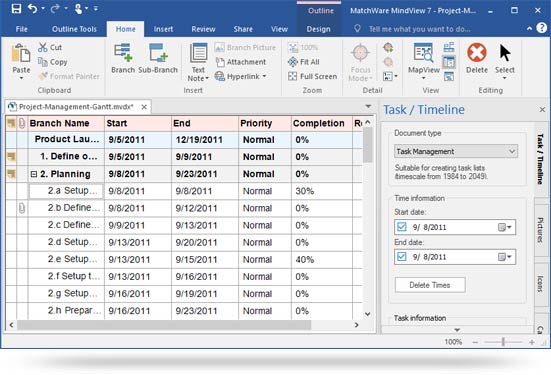The image size is (551, 375).
Task: Click the MapView icon
Action: coord(423,53)
